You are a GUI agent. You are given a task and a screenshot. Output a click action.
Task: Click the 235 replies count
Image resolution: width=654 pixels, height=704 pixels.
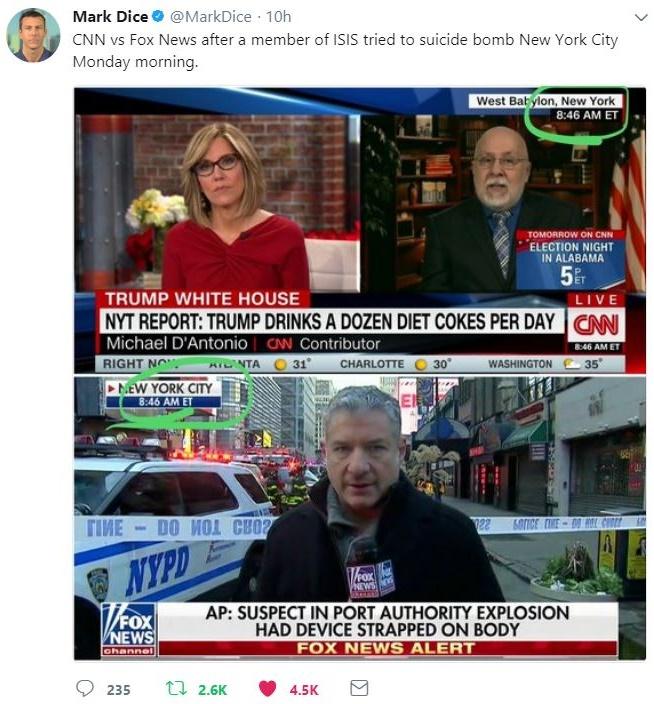tap(119, 690)
